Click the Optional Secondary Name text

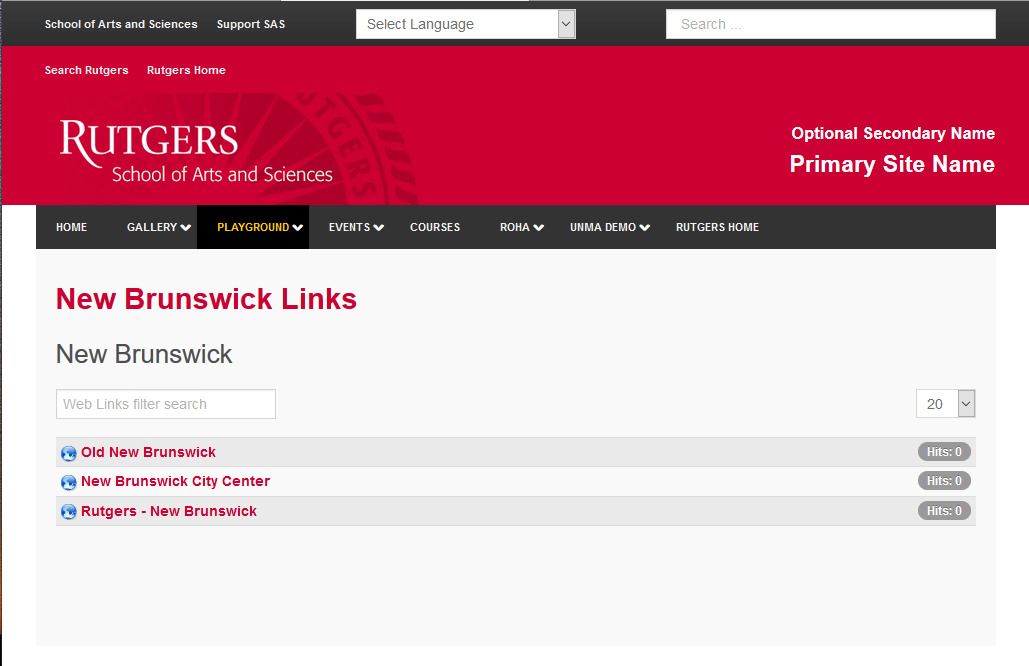point(892,133)
